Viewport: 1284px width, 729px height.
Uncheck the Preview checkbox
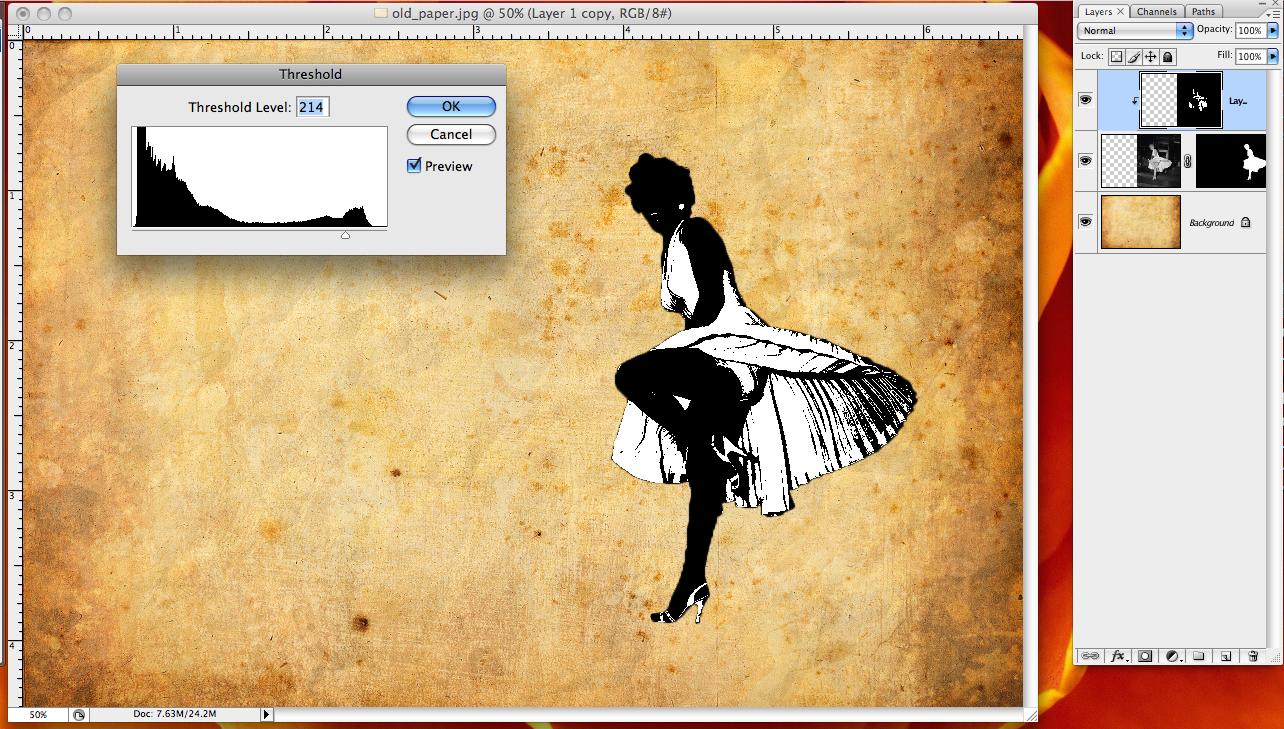(414, 166)
